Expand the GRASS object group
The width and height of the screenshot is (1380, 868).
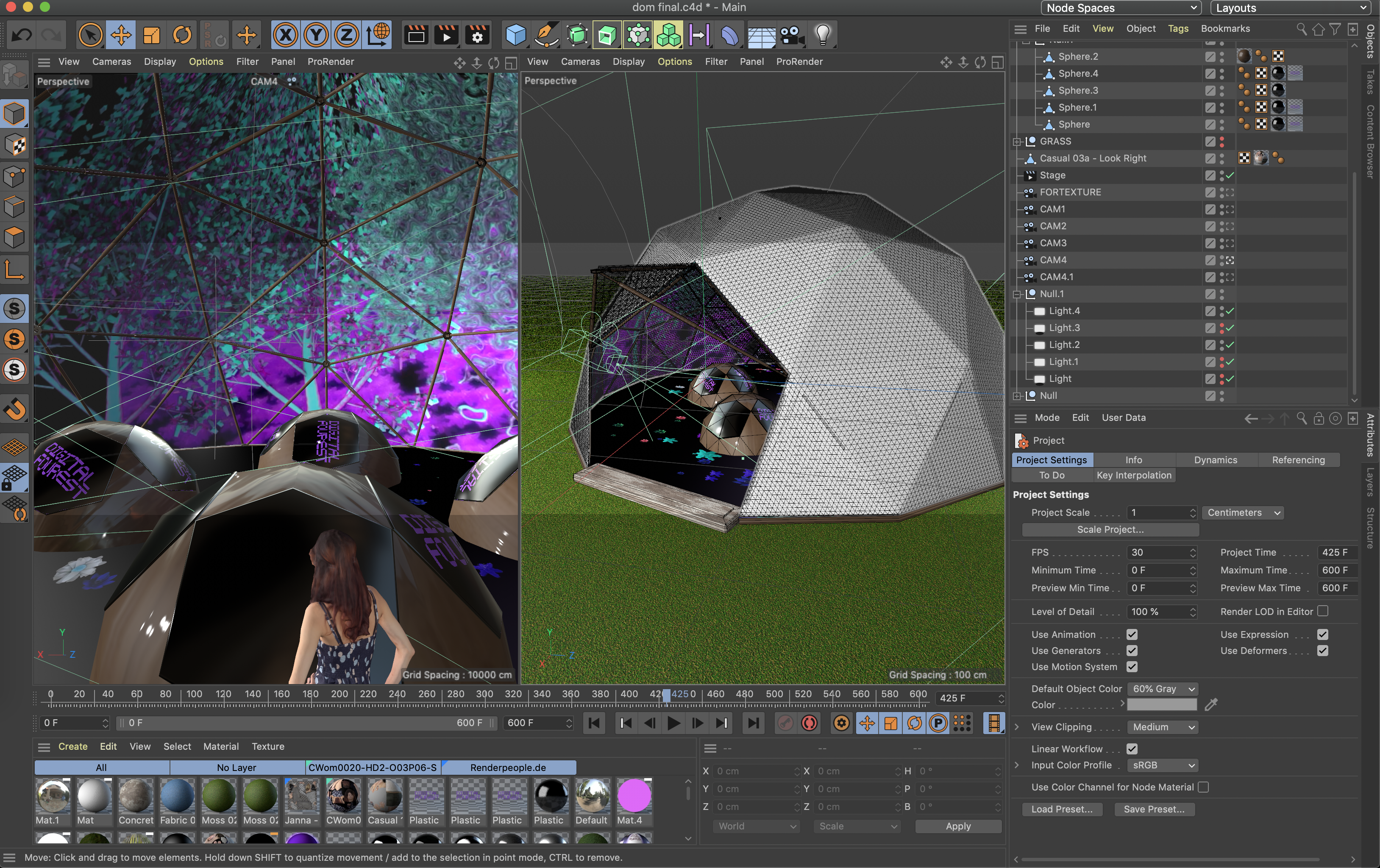[1017, 142]
